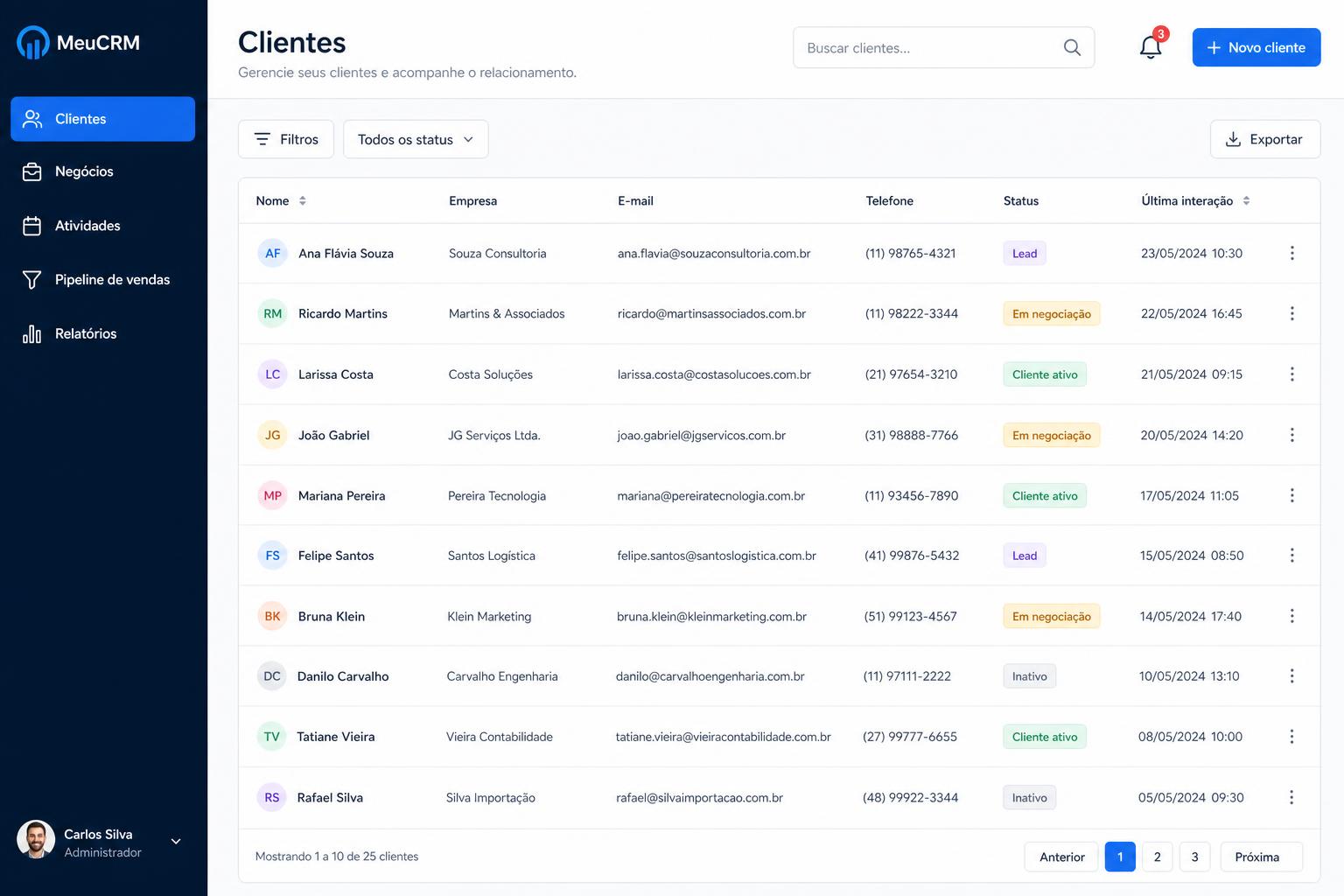
Task: Click the MP avatar badge
Action: click(x=273, y=495)
